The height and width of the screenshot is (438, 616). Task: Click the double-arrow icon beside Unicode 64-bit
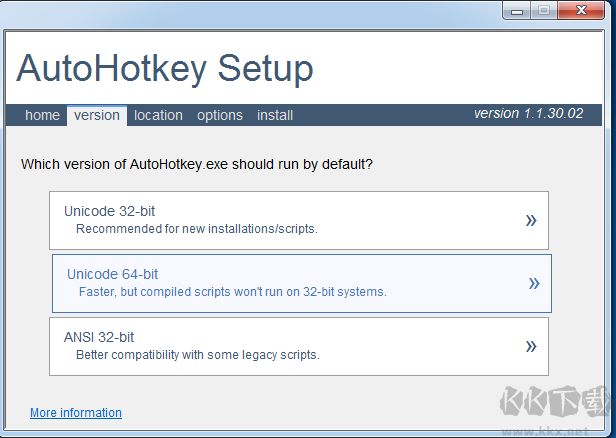coord(533,284)
